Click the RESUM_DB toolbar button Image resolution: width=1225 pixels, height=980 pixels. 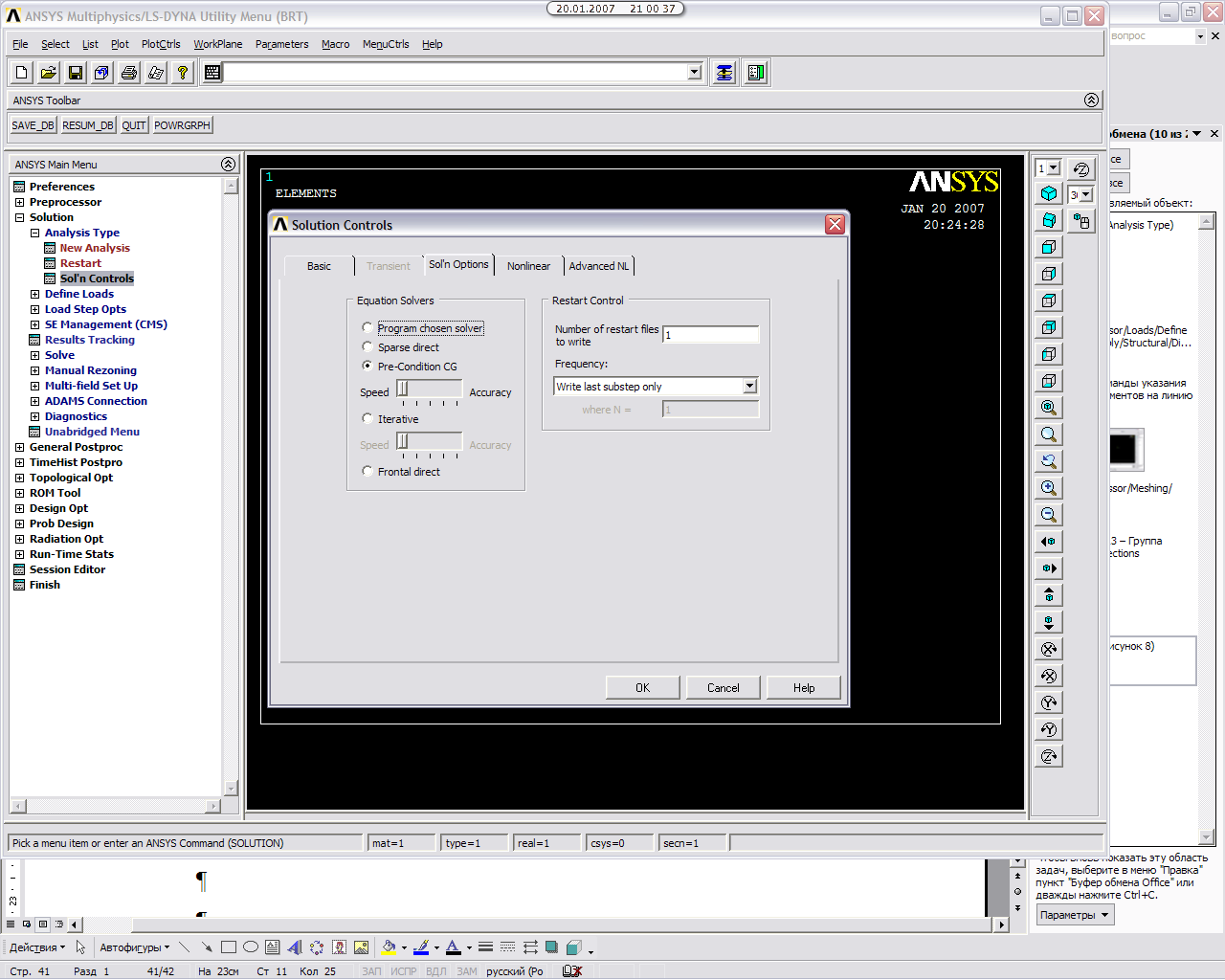[x=88, y=125]
